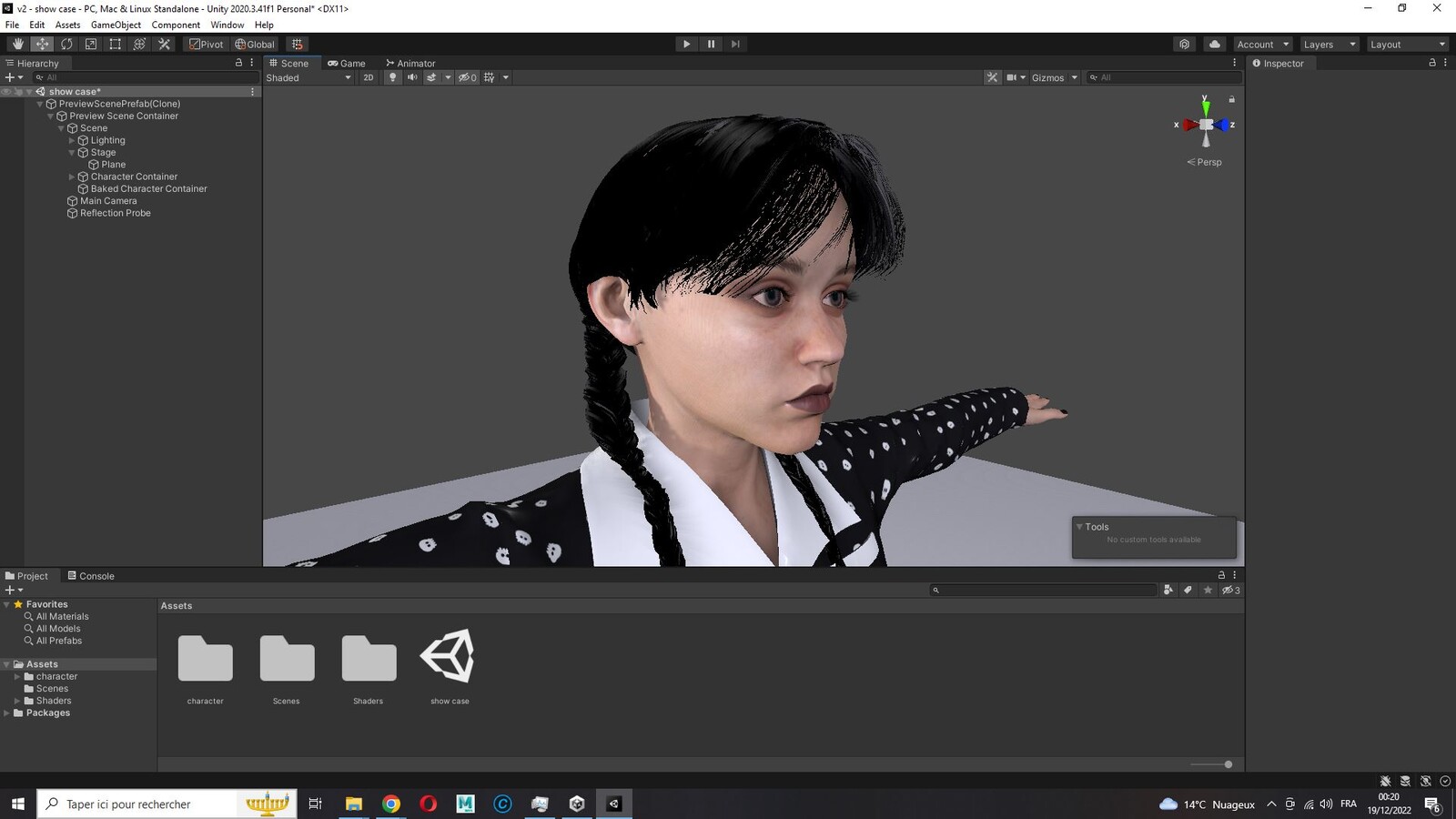Screen dimensions: 1456x819
Task: Open the Unity services cloud button
Action: [x=1214, y=44]
